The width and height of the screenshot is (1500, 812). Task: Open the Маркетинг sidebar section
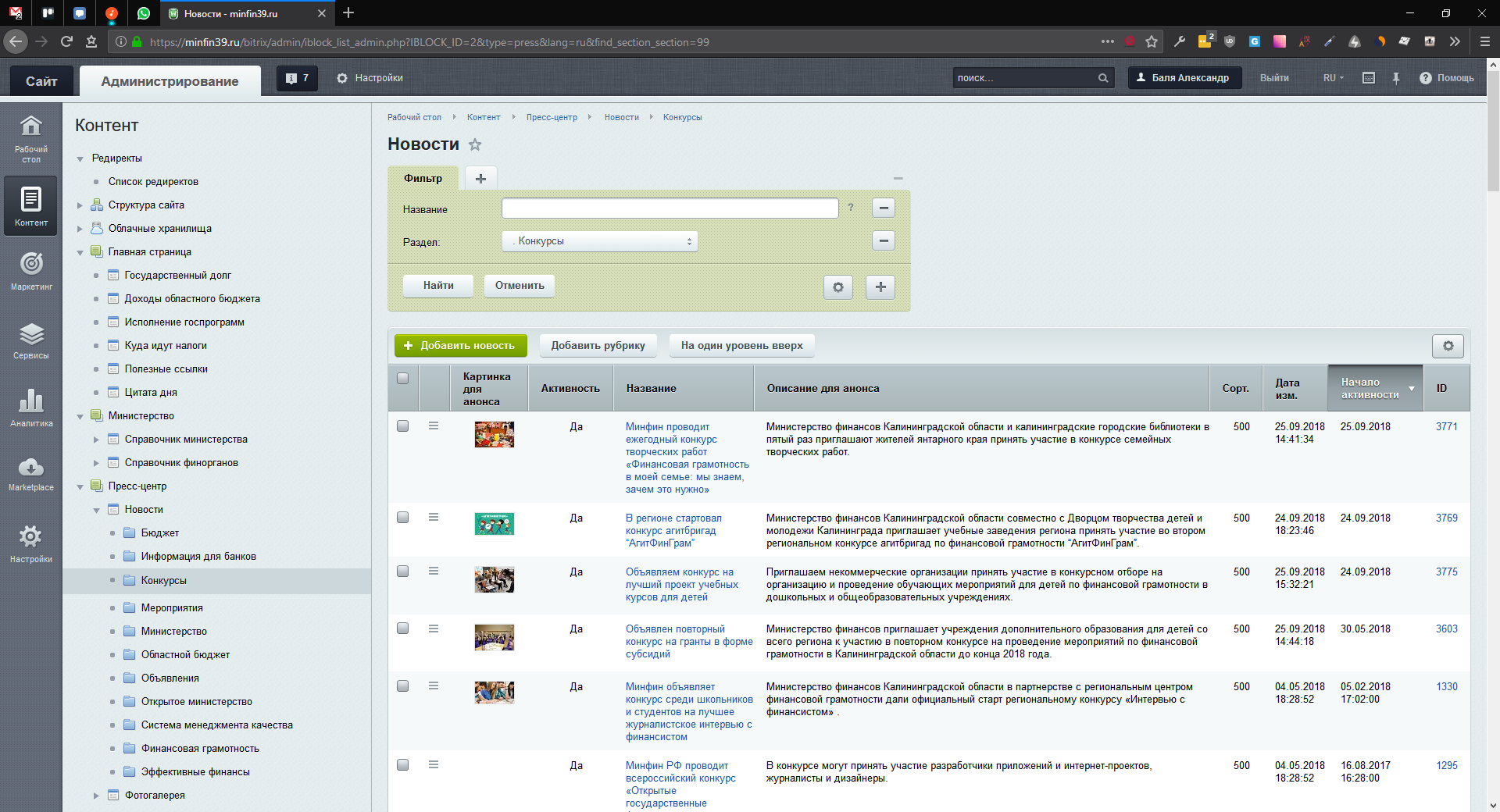click(x=31, y=270)
